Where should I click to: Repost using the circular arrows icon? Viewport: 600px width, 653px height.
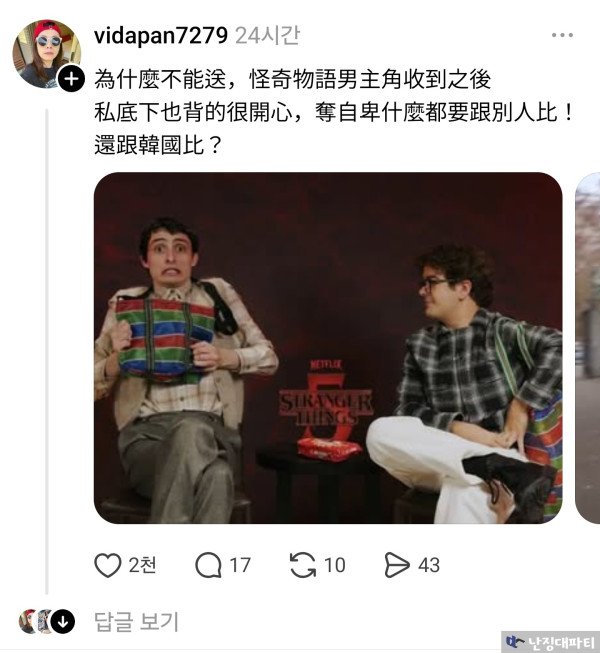303,565
